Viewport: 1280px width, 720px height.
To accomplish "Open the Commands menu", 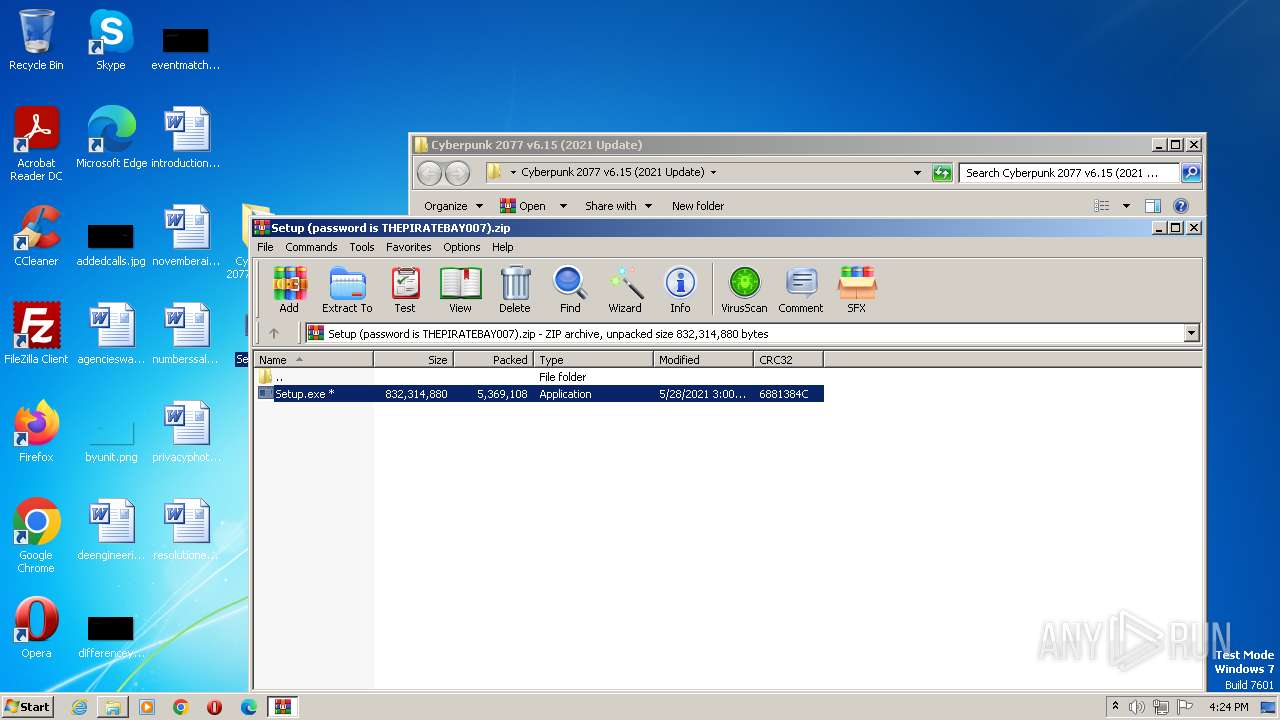I will [x=311, y=247].
